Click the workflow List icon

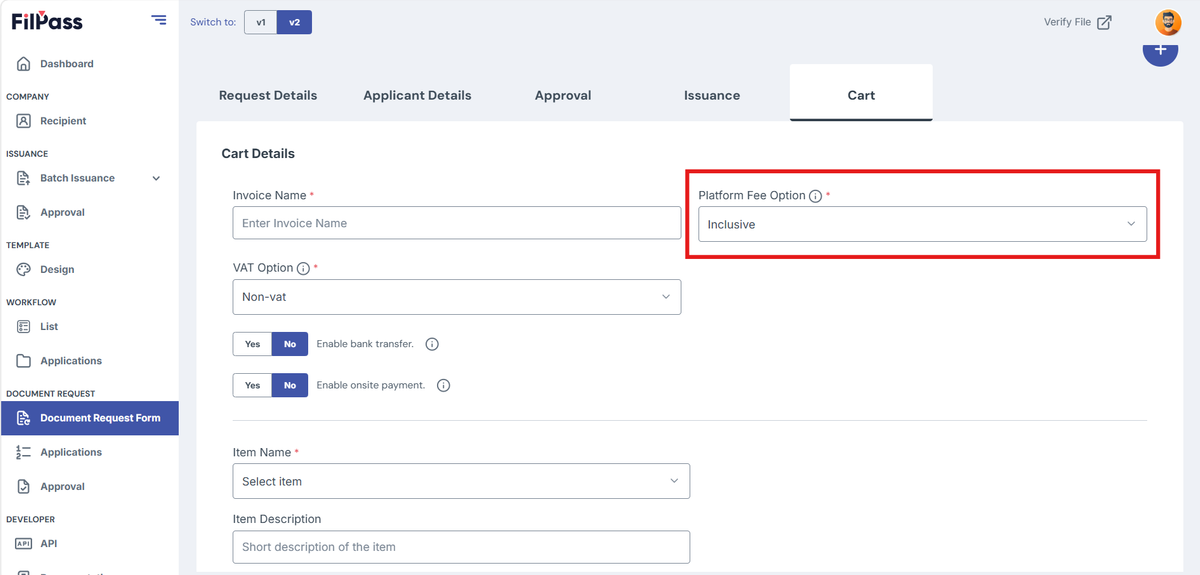(24, 326)
